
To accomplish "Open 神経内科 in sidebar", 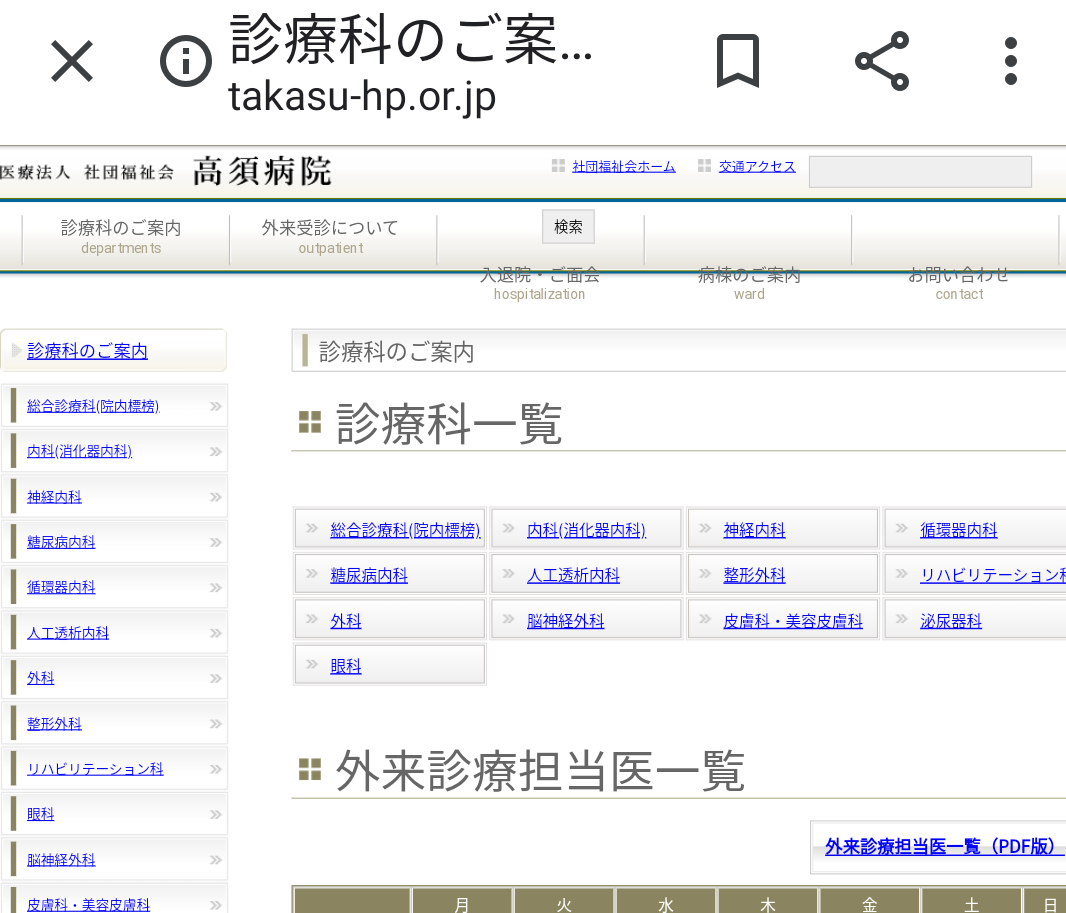I will tap(54, 497).
